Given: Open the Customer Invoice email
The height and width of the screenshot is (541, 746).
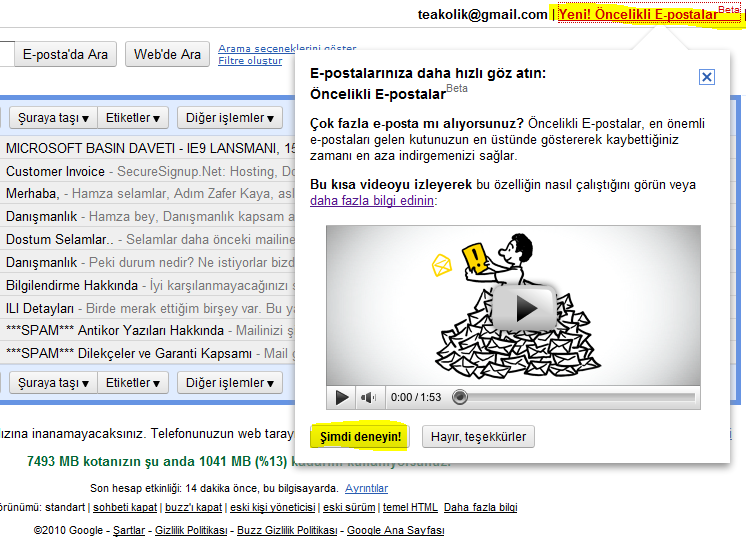Looking at the screenshot, I should coord(147,171).
